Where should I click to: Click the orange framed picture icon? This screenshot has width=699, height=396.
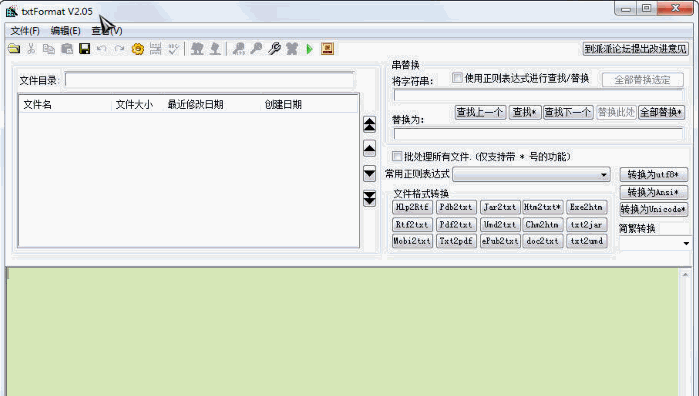click(327, 49)
